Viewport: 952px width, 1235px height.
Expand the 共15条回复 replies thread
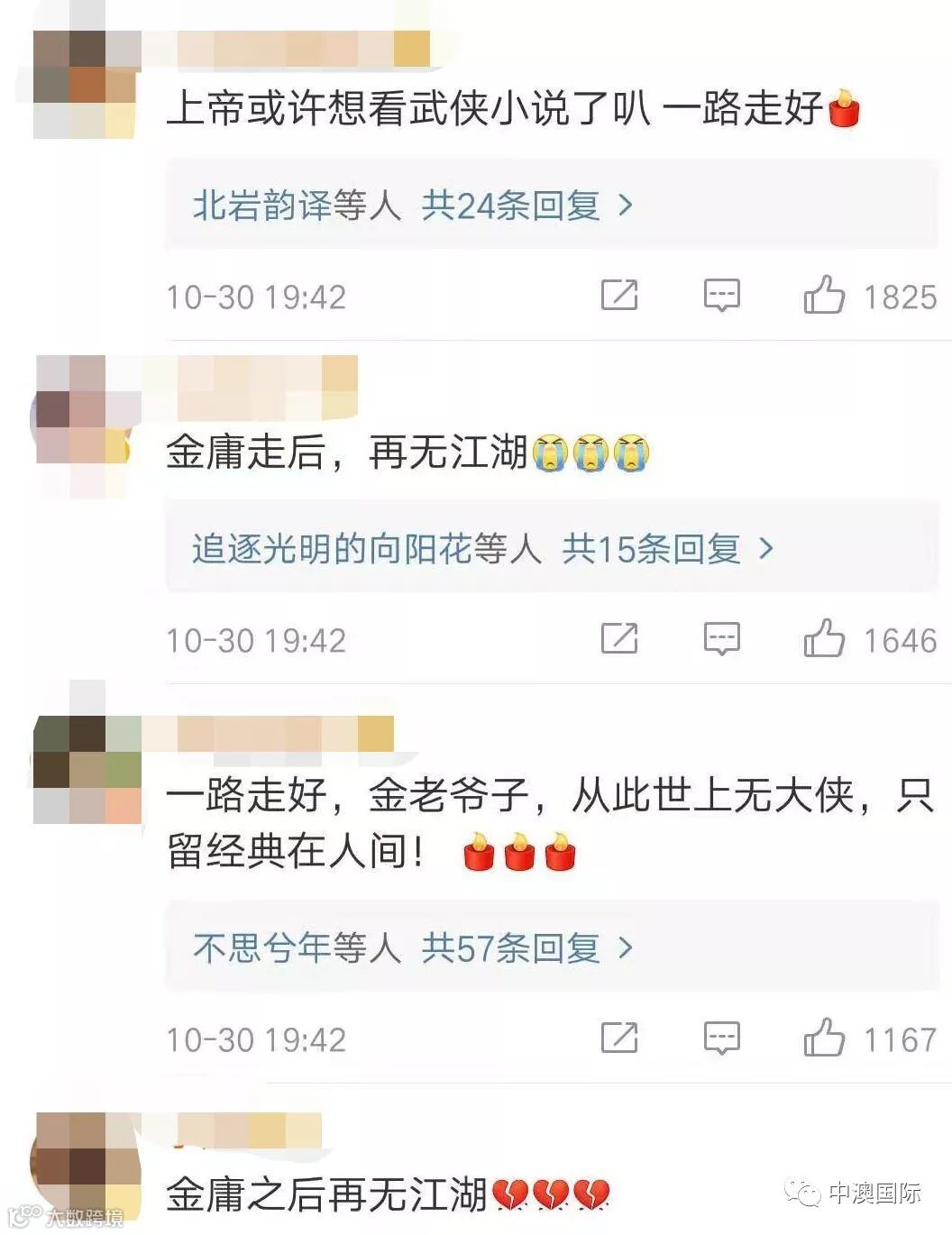[x=668, y=548]
